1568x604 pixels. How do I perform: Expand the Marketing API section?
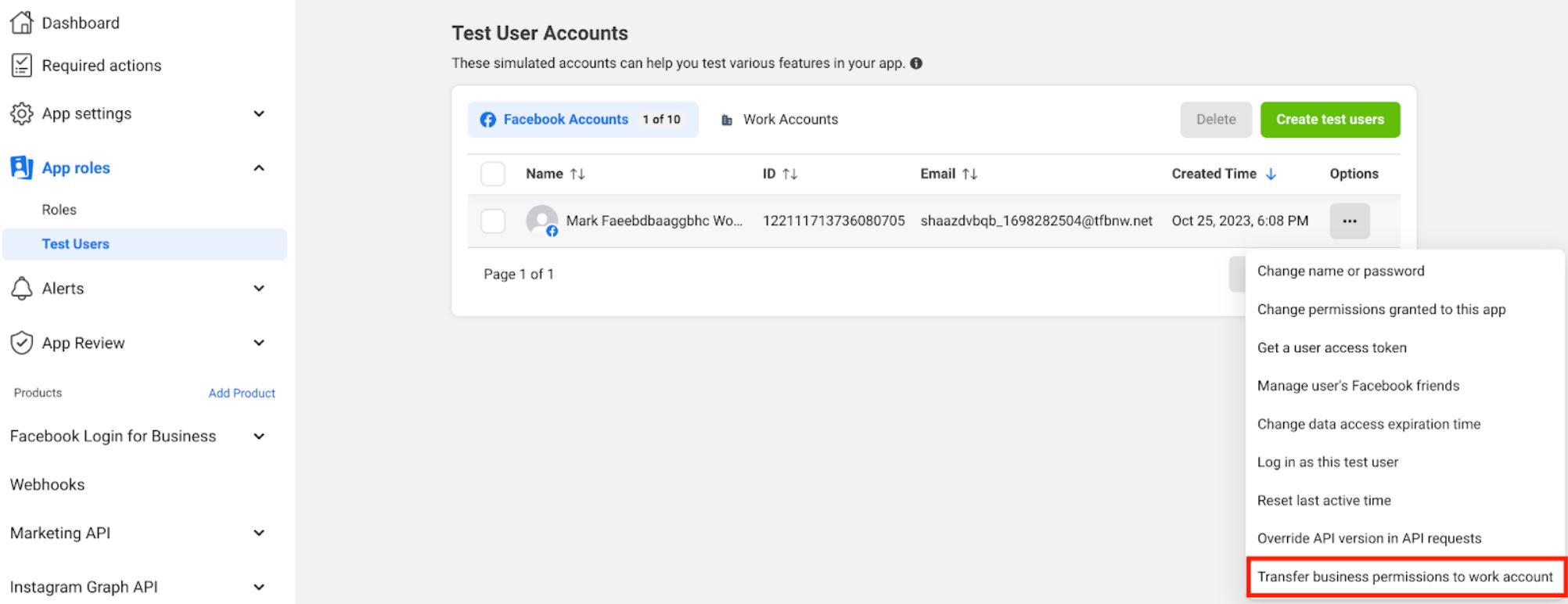point(259,534)
